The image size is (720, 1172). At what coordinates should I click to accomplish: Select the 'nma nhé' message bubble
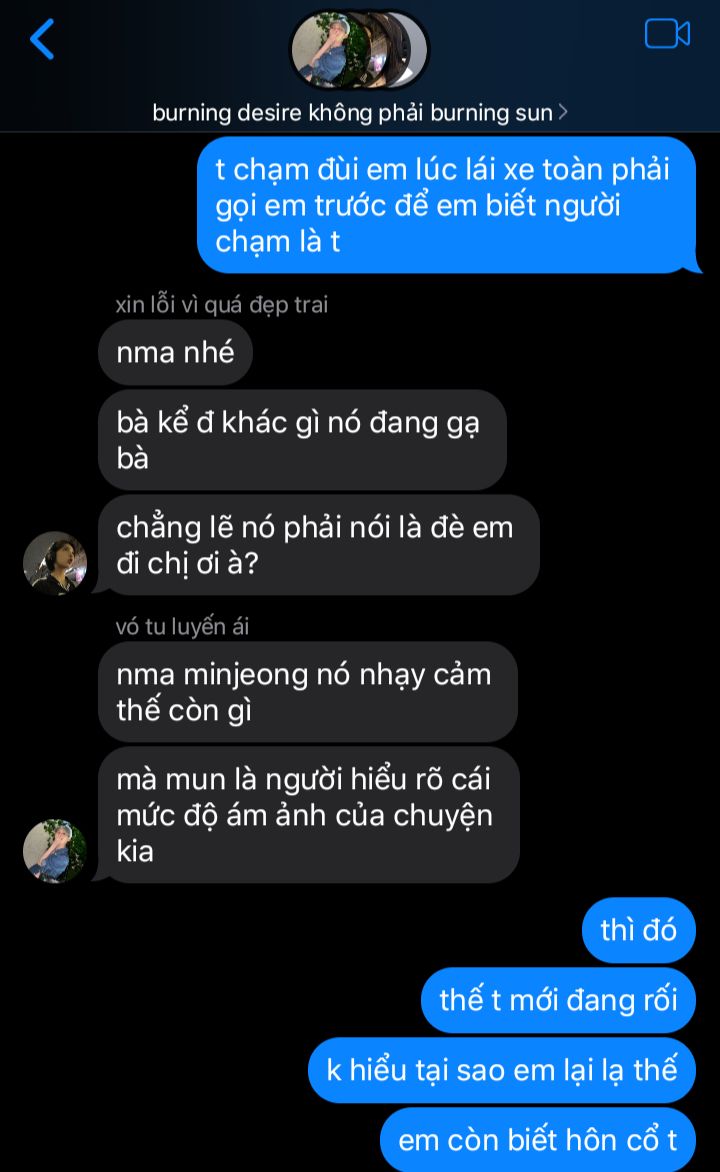[175, 352]
